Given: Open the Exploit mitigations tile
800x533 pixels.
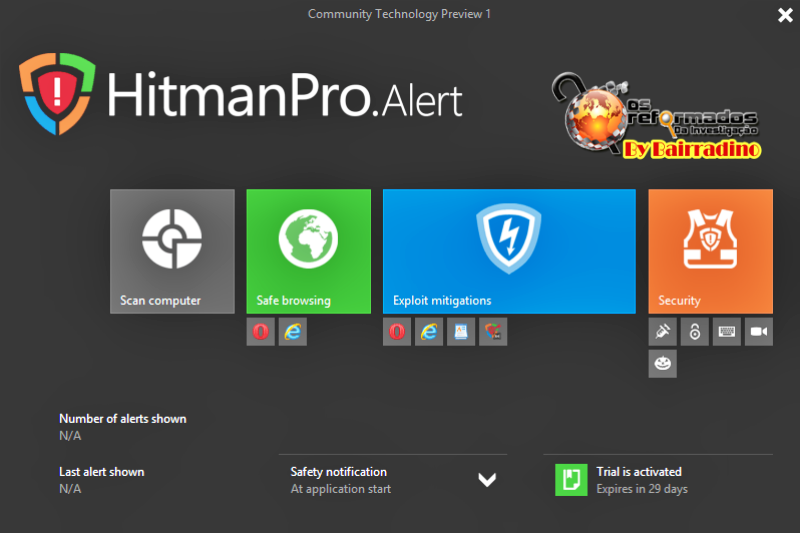Looking at the screenshot, I should click(x=509, y=251).
